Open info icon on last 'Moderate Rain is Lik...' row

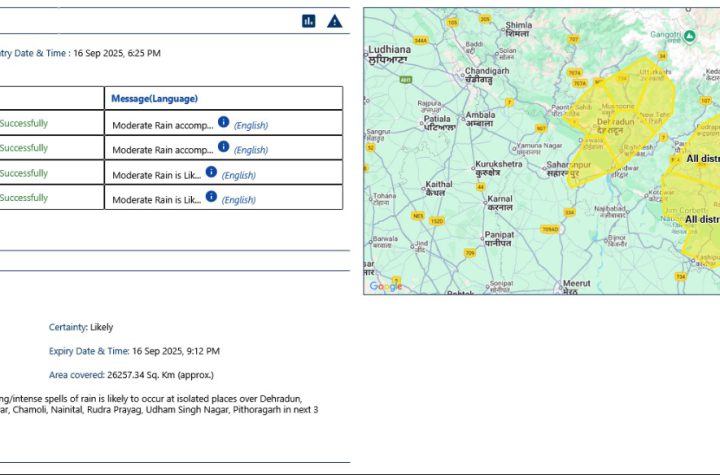211,197
